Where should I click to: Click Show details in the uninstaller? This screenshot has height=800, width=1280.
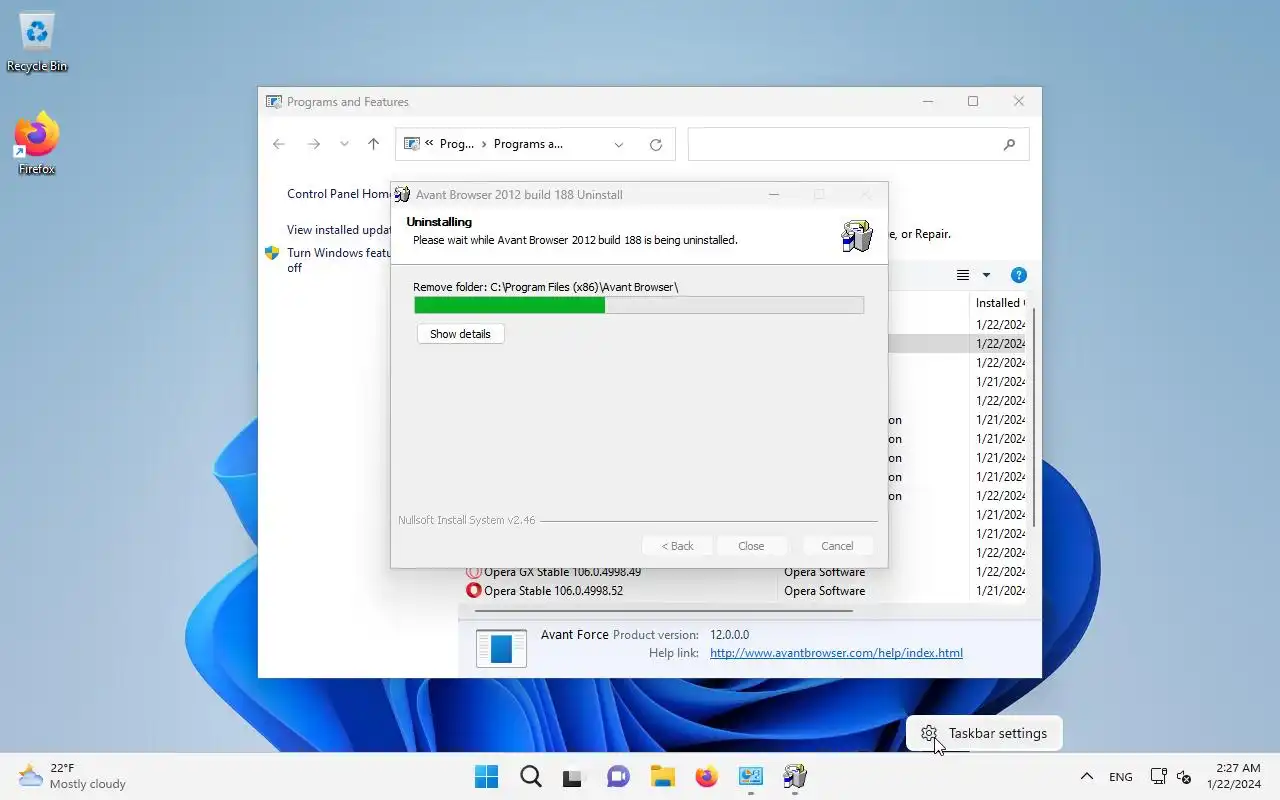[x=460, y=334]
